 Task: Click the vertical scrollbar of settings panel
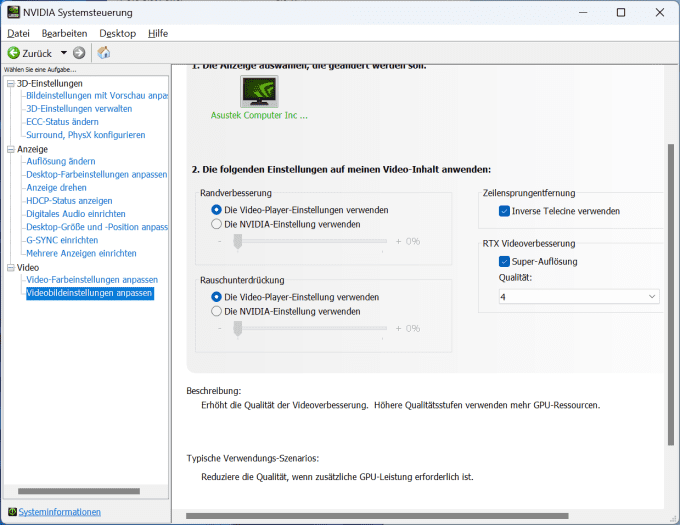click(671, 295)
